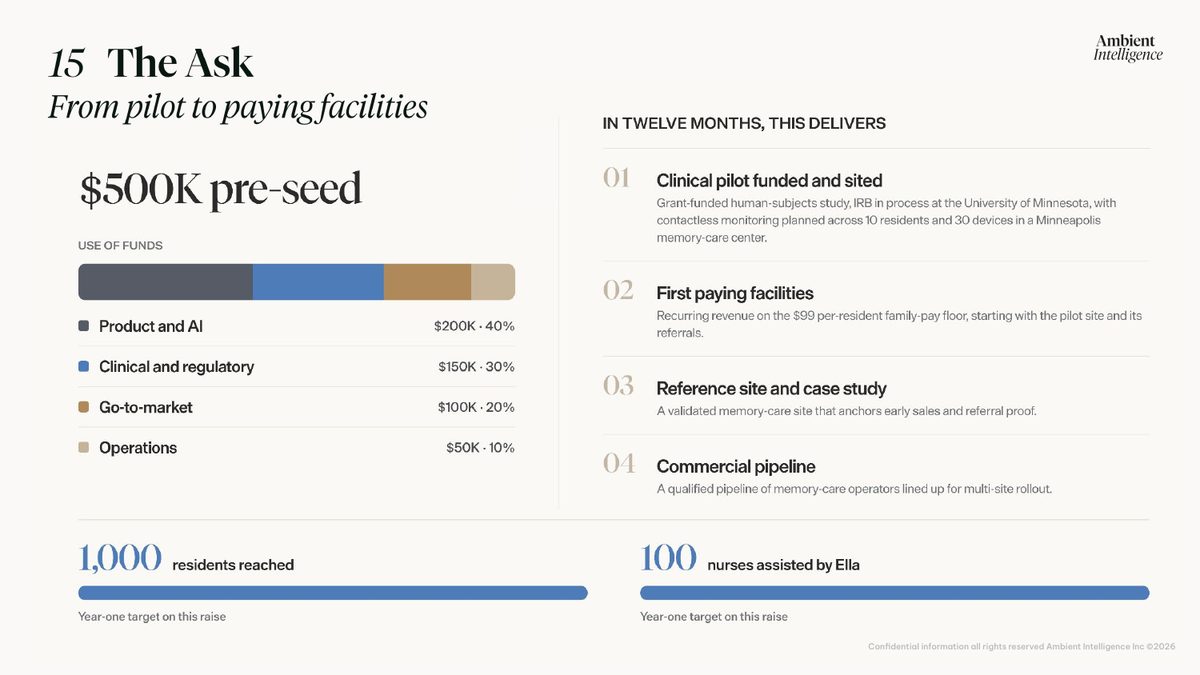Click the beige end segment of the funds bar
Image resolution: width=1200 pixels, height=675 pixels.
[x=493, y=282]
